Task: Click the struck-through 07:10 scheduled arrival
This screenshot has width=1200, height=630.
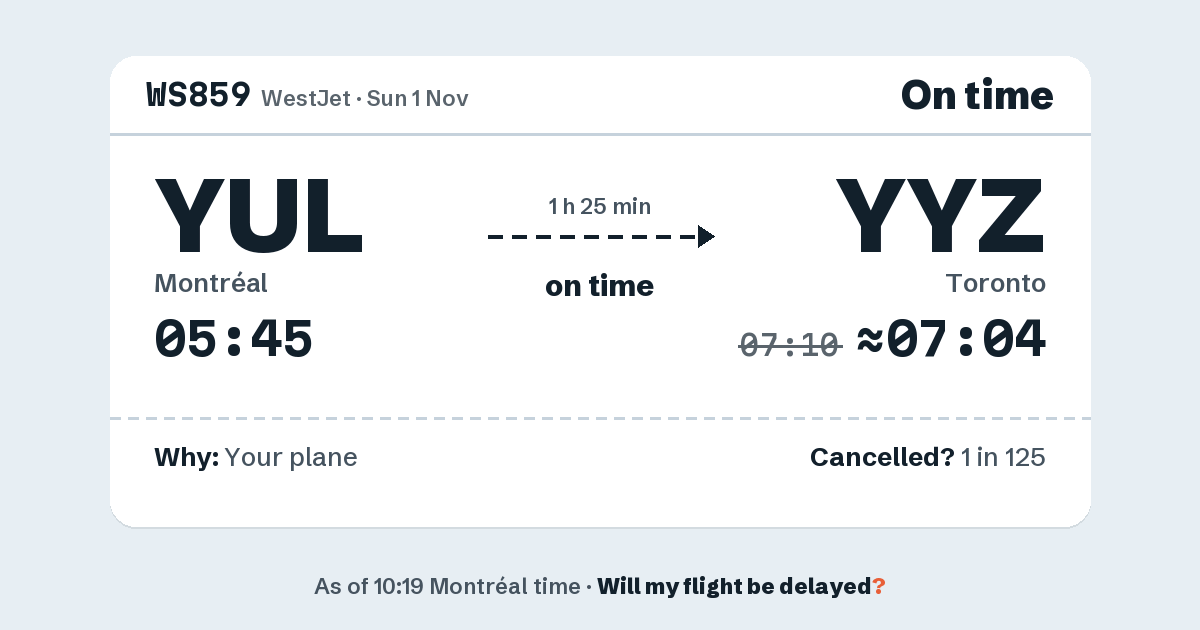Action: (790, 345)
